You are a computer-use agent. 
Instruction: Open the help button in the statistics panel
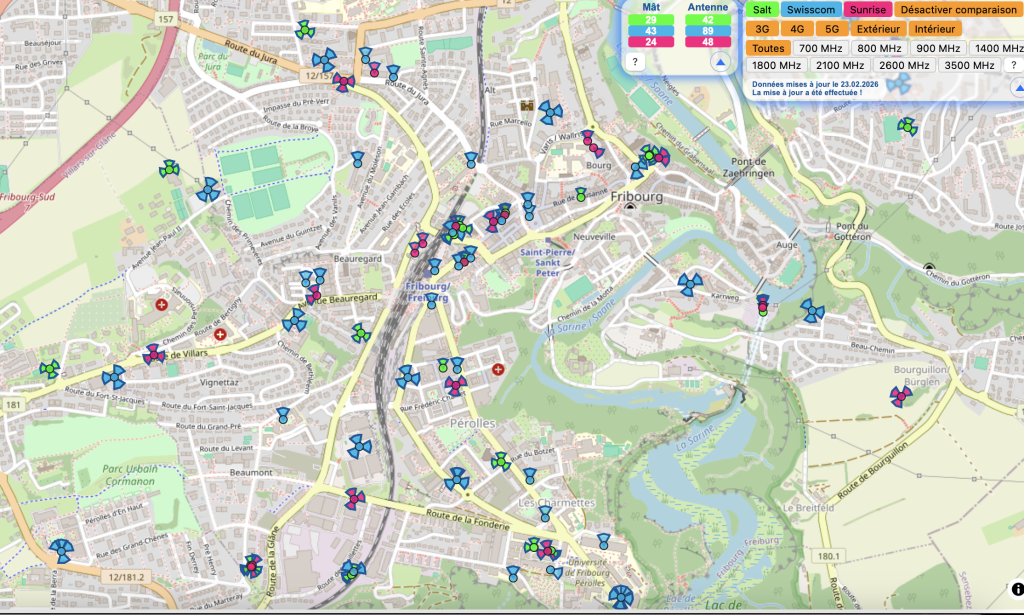pyautogui.click(x=634, y=62)
